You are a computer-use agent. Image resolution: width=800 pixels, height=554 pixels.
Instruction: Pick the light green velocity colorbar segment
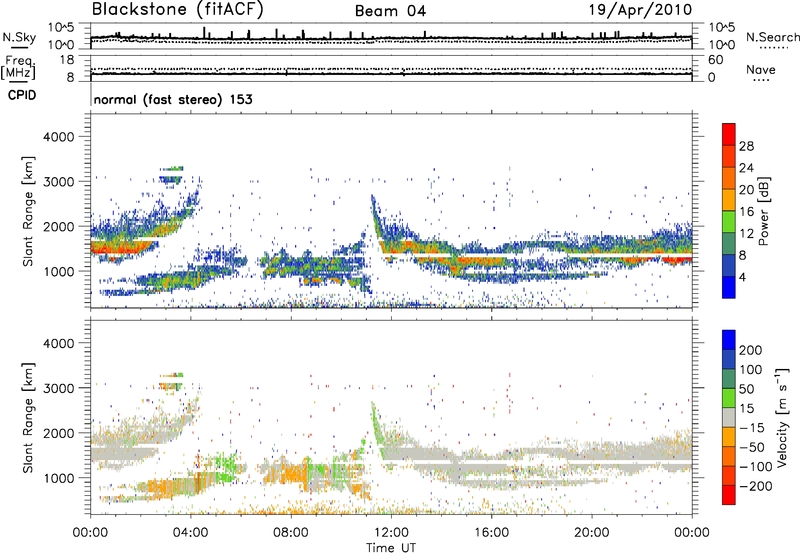(x=729, y=398)
